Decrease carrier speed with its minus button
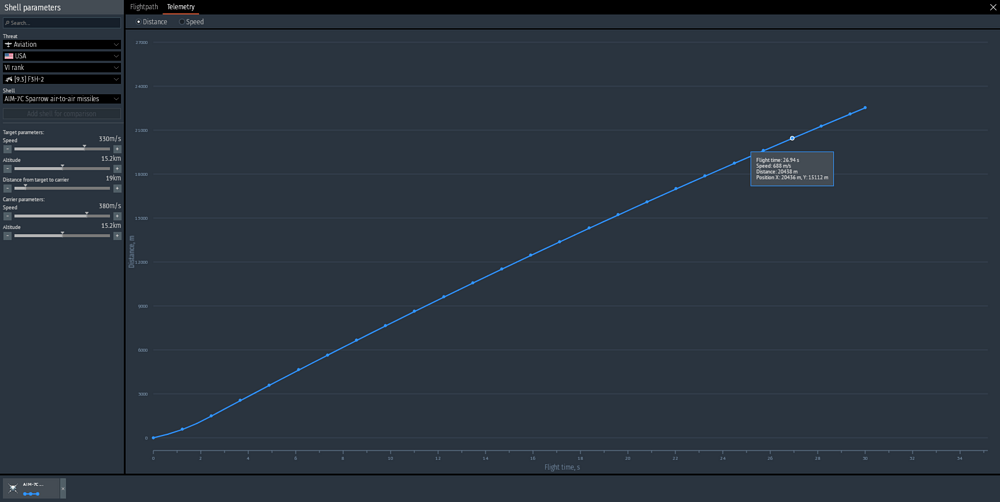The height and width of the screenshot is (502, 1000). click(x=8, y=216)
